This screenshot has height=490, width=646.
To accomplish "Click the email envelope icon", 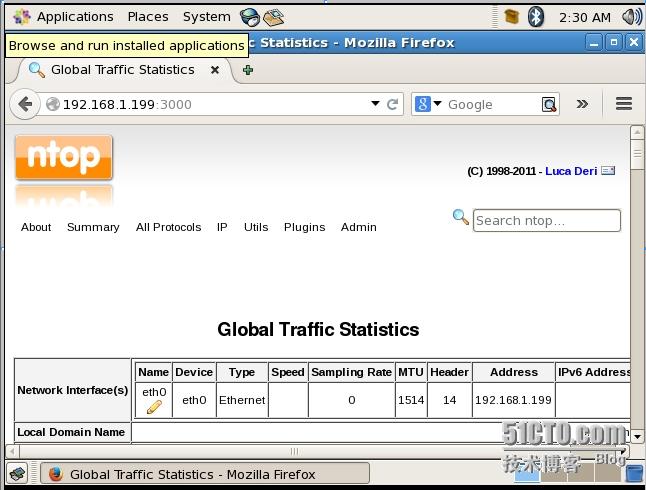I will click(x=608, y=170).
